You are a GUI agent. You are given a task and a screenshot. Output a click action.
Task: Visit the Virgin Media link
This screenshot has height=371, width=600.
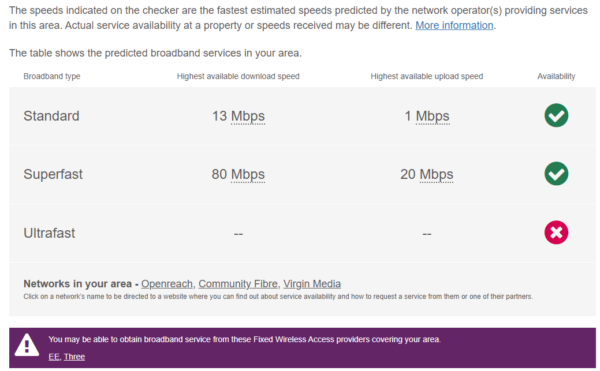click(x=312, y=284)
